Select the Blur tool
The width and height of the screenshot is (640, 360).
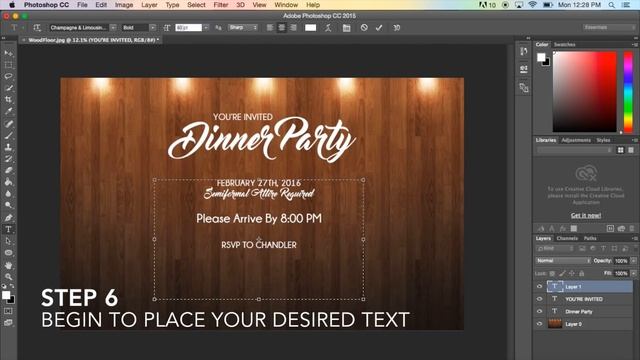(x=8, y=193)
